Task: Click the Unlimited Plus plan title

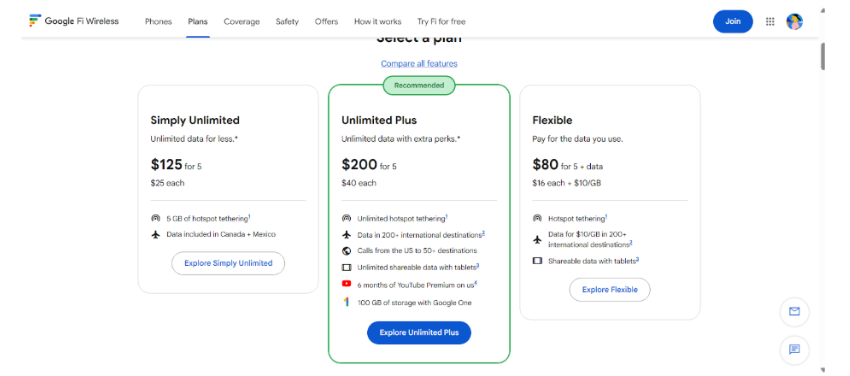Action: [x=379, y=120]
